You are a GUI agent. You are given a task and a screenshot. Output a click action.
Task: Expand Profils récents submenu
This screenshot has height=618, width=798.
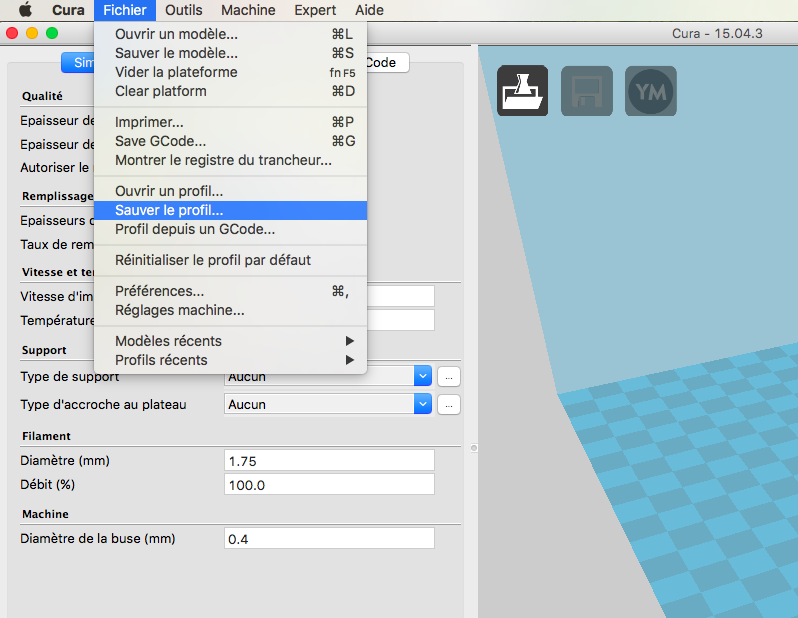click(x=231, y=360)
